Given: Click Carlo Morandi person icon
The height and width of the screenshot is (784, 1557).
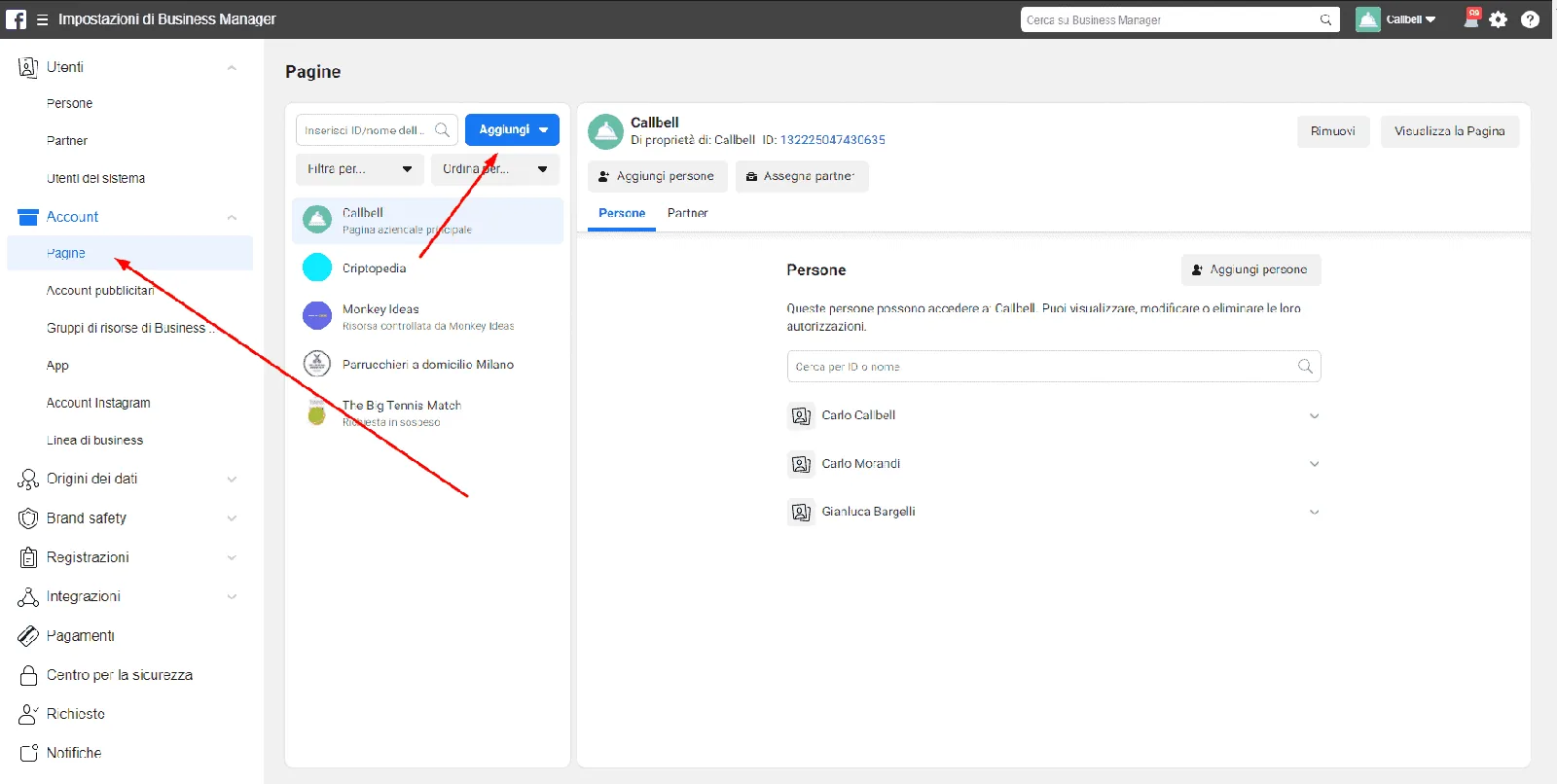Looking at the screenshot, I should click(x=801, y=464).
